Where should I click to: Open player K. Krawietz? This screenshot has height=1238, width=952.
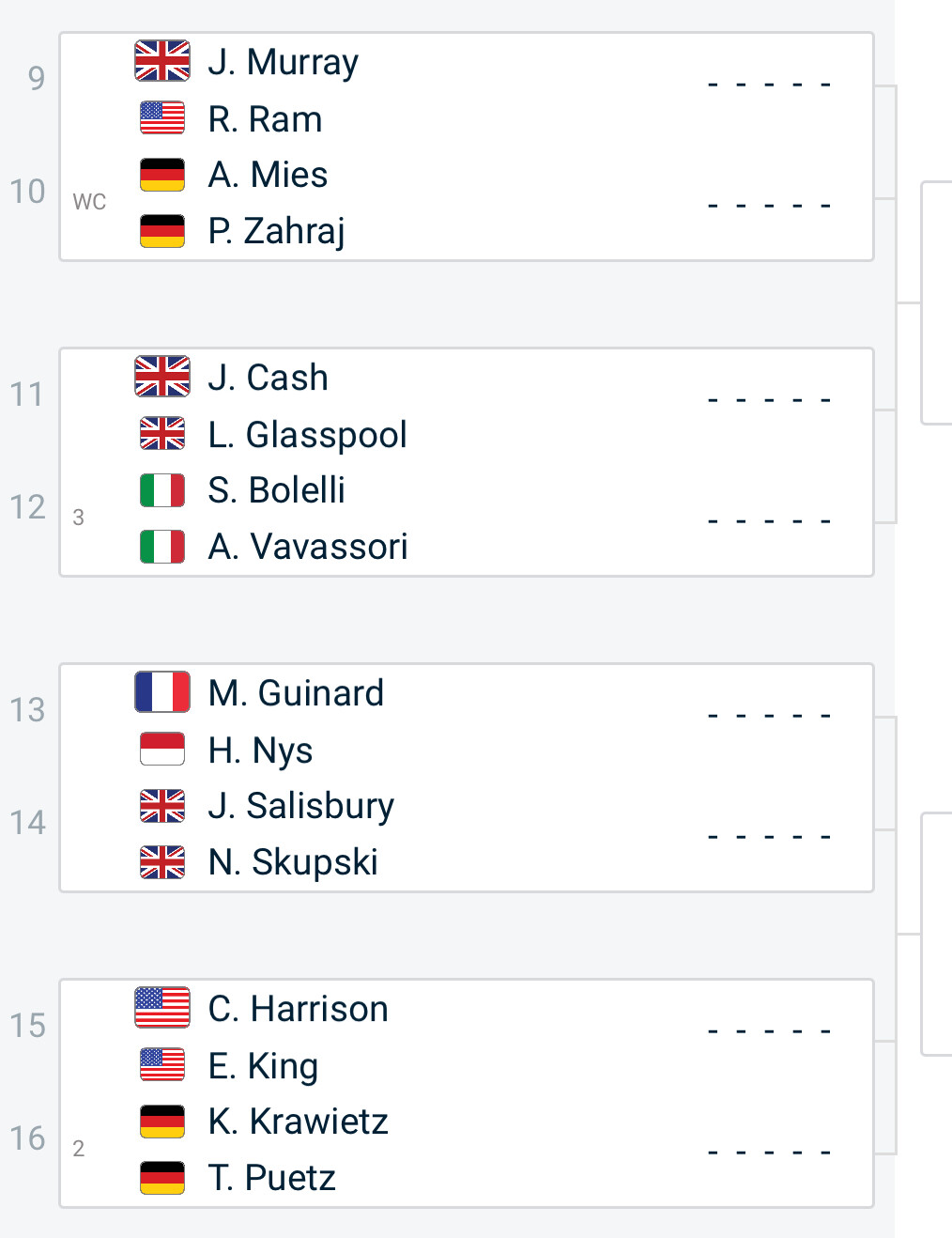299,1122
